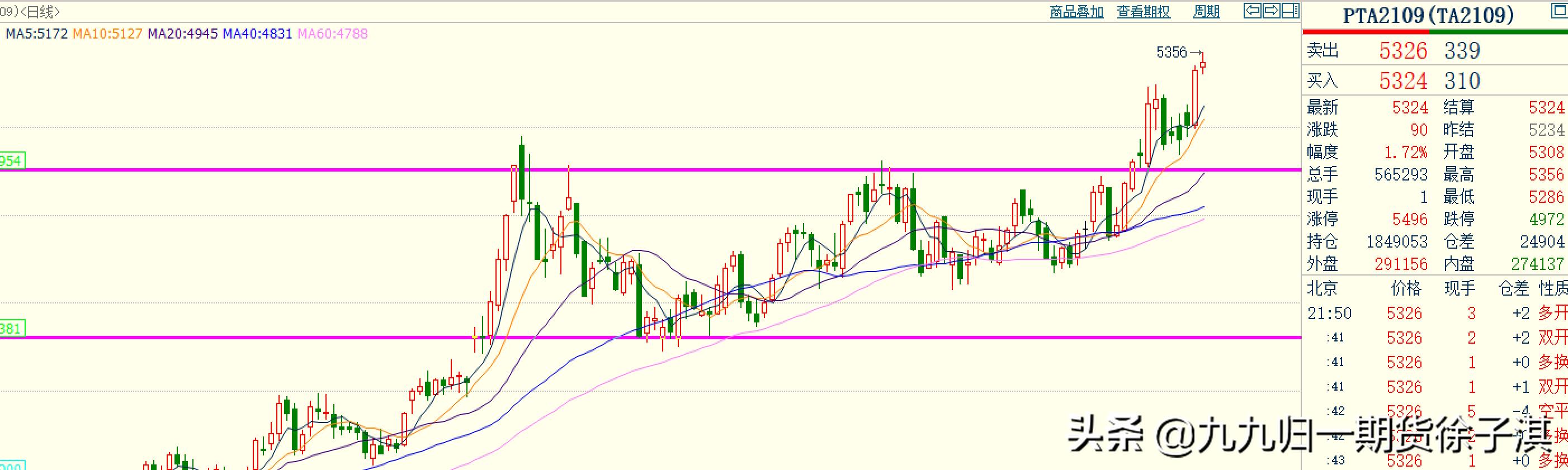Open the 商品叠加 overlay link
This screenshot has width=1568, height=470.
(1077, 12)
